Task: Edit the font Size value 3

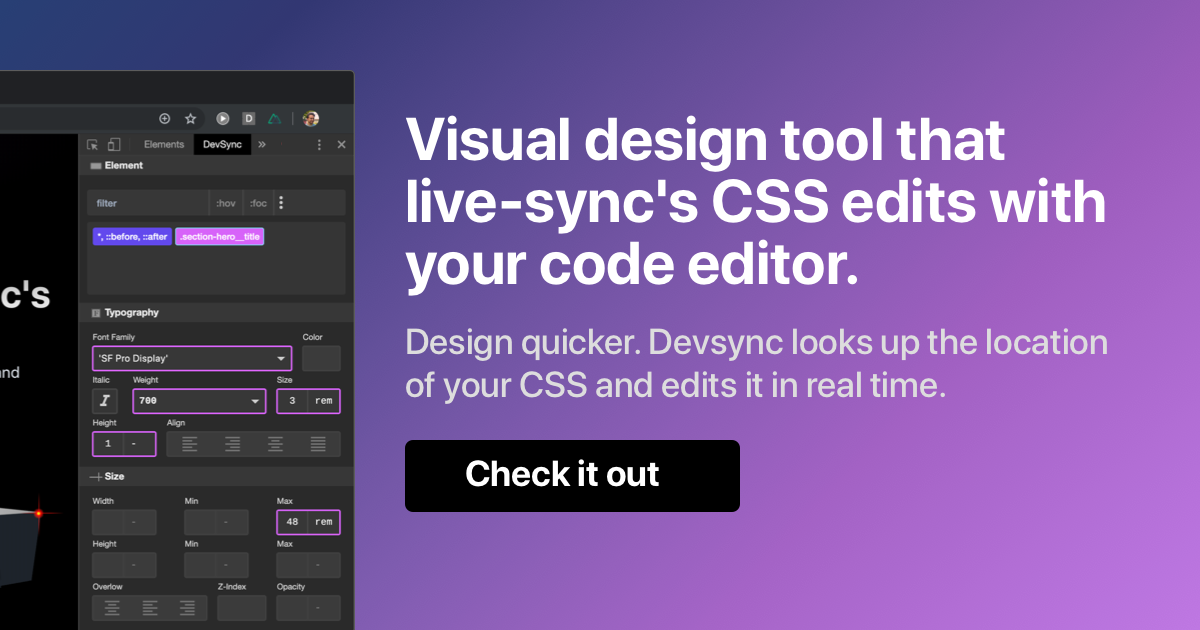Action: point(292,401)
